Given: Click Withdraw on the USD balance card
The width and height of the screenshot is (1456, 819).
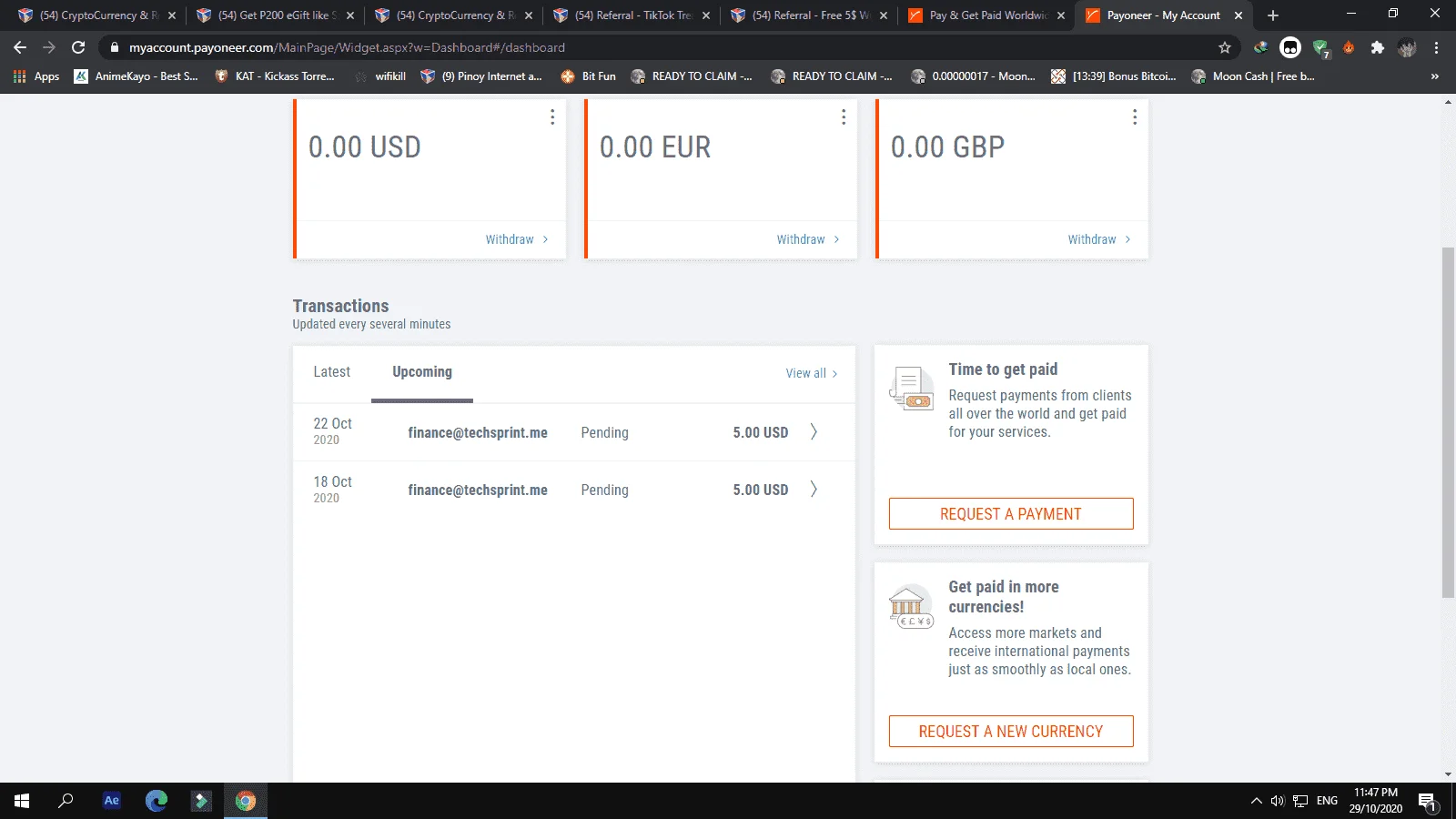Looking at the screenshot, I should 517,239.
